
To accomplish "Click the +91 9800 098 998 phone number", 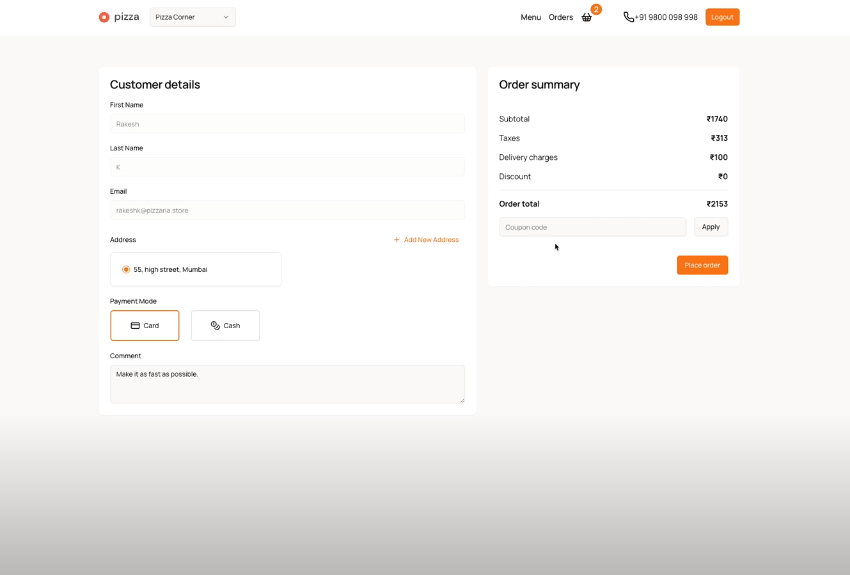I will pos(666,17).
